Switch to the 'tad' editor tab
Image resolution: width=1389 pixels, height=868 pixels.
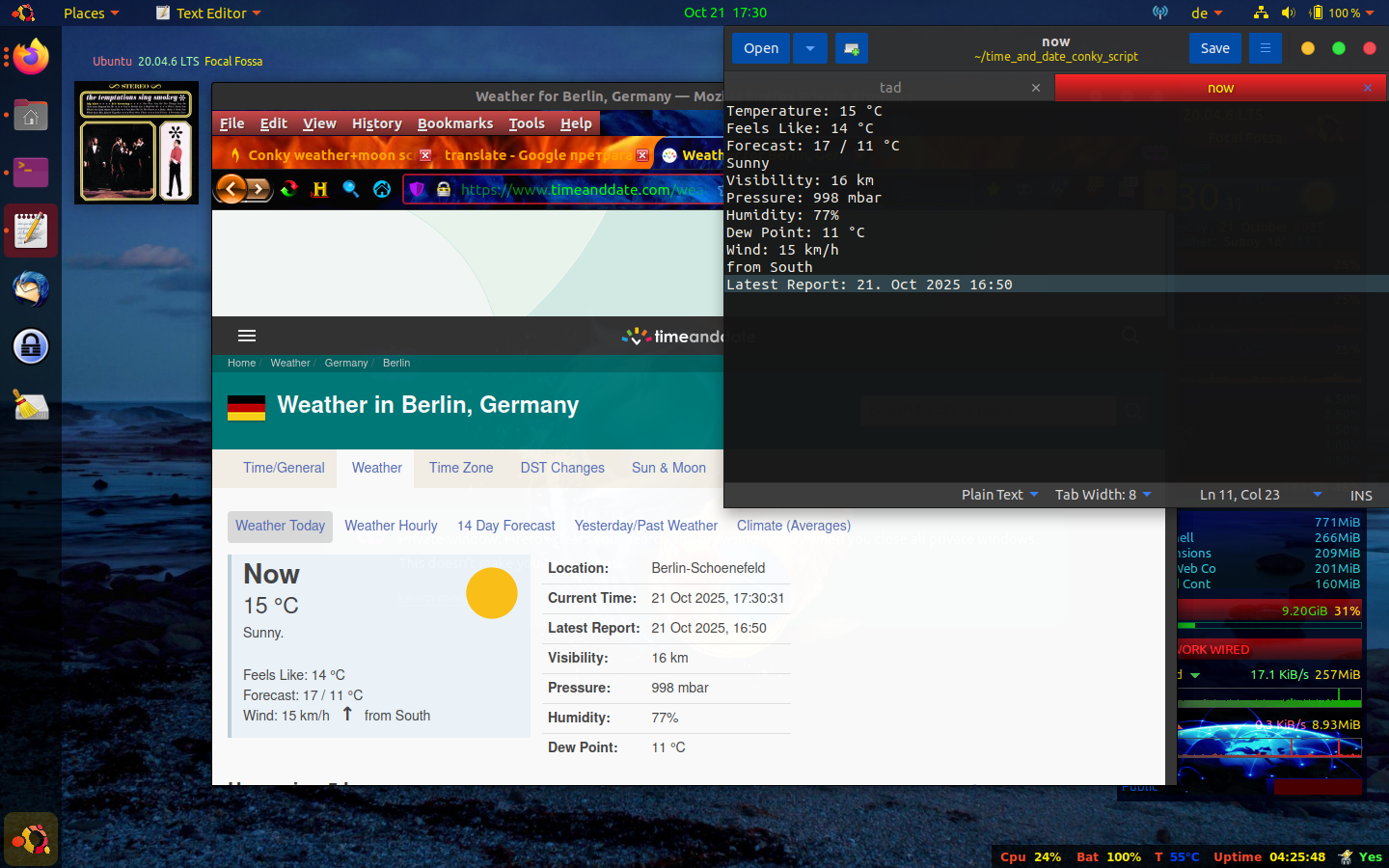[889, 88]
